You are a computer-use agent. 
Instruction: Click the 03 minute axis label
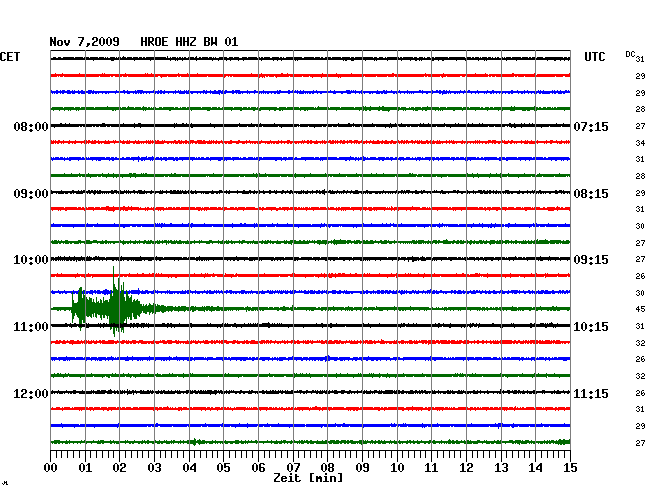tap(154, 467)
